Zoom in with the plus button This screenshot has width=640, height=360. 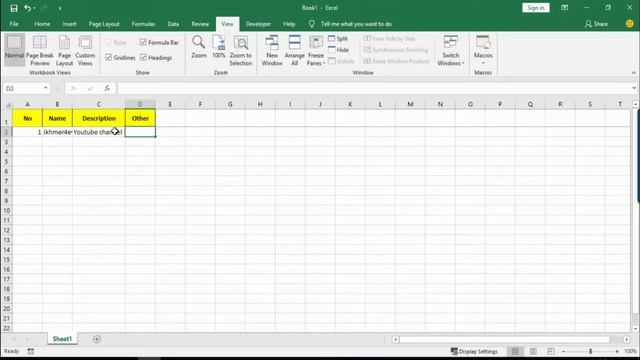[617, 351]
